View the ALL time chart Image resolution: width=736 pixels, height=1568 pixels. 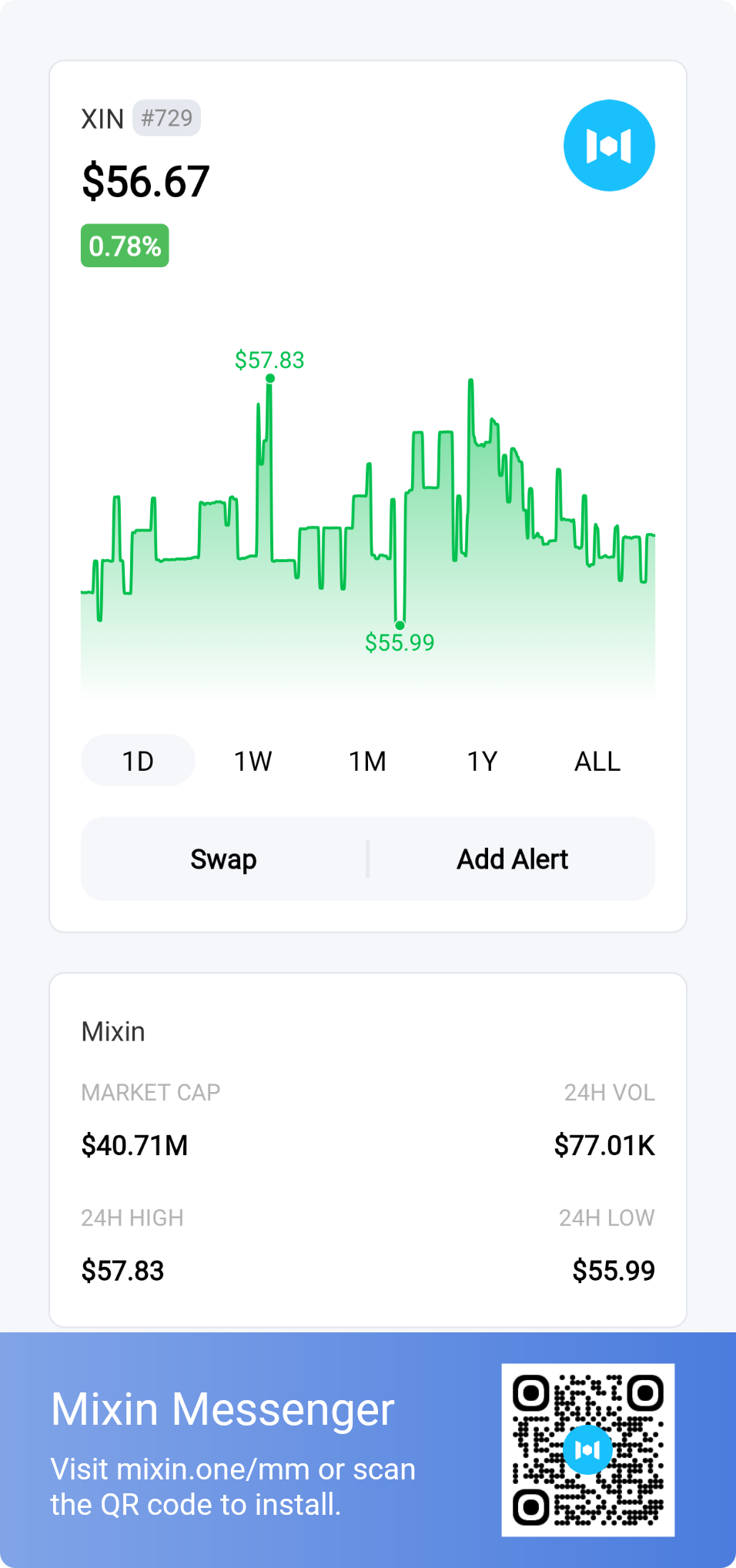tap(597, 761)
